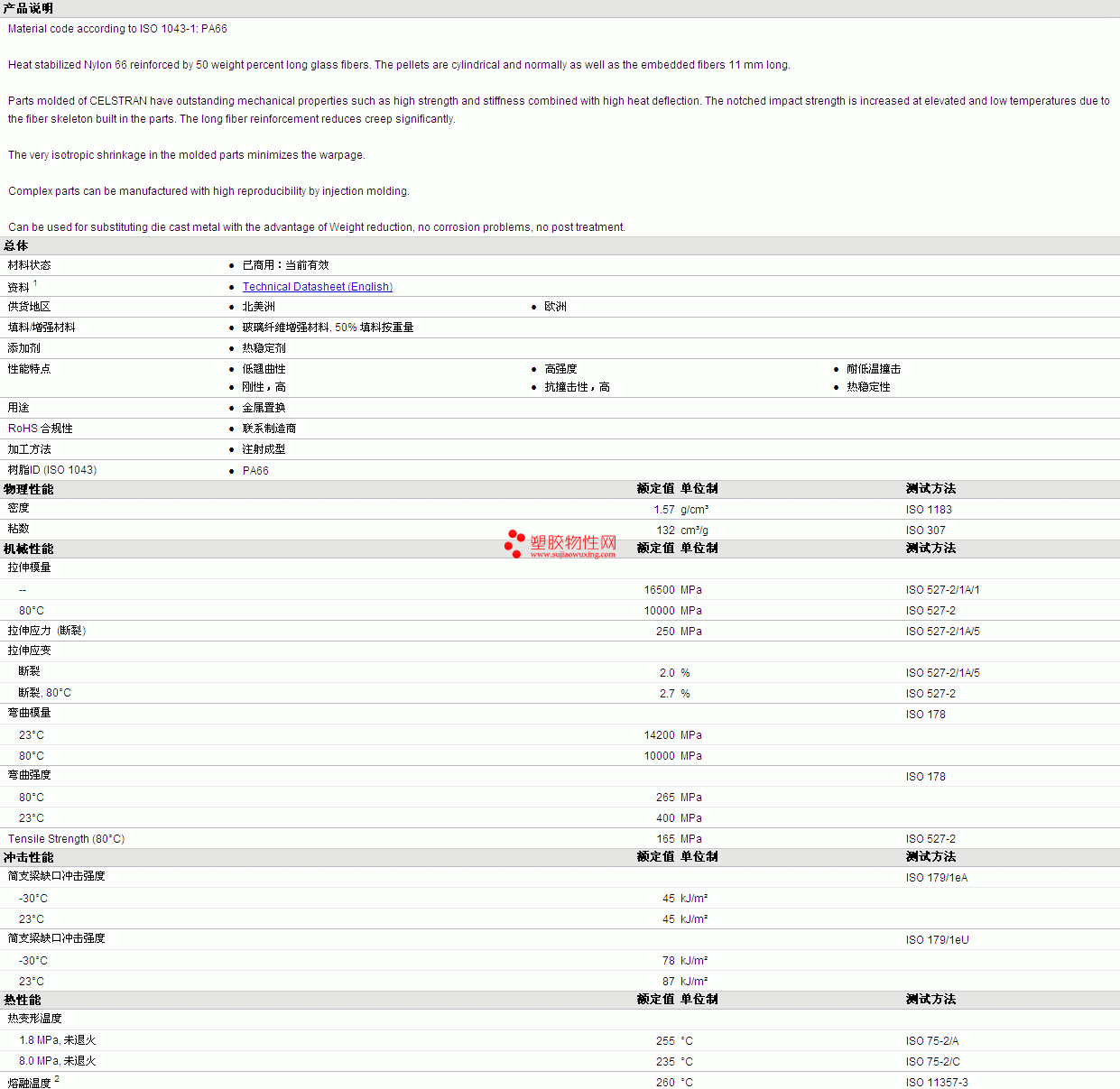Click the test method 'ISO 1183'
Screen dimensions: 1120x1089
929,510
